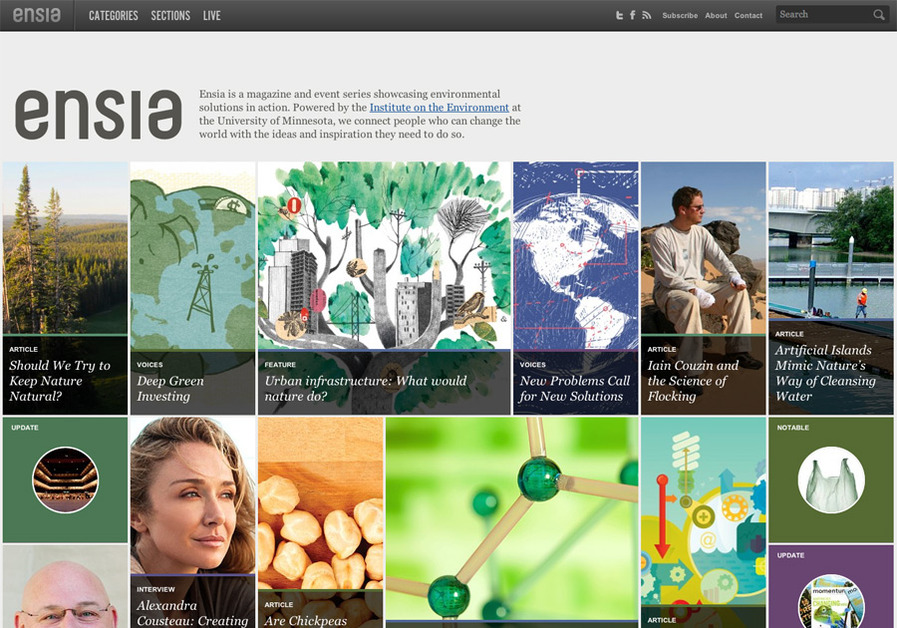
Task: Open the Facebook icon link
Action: pos(633,15)
